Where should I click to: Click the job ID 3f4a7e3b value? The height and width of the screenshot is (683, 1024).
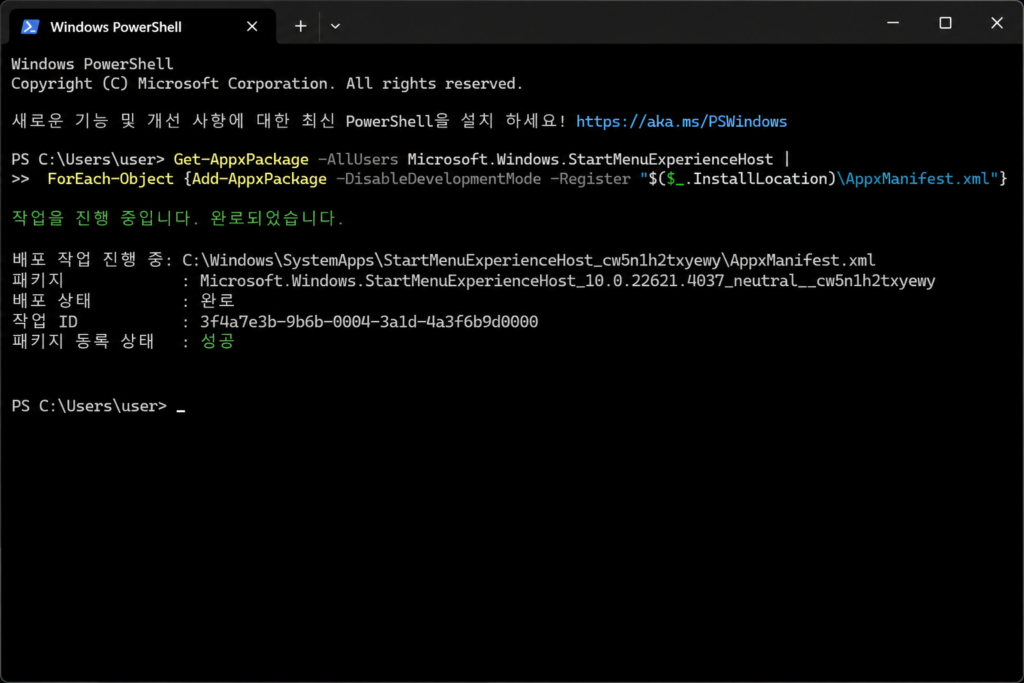coord(369,321)
